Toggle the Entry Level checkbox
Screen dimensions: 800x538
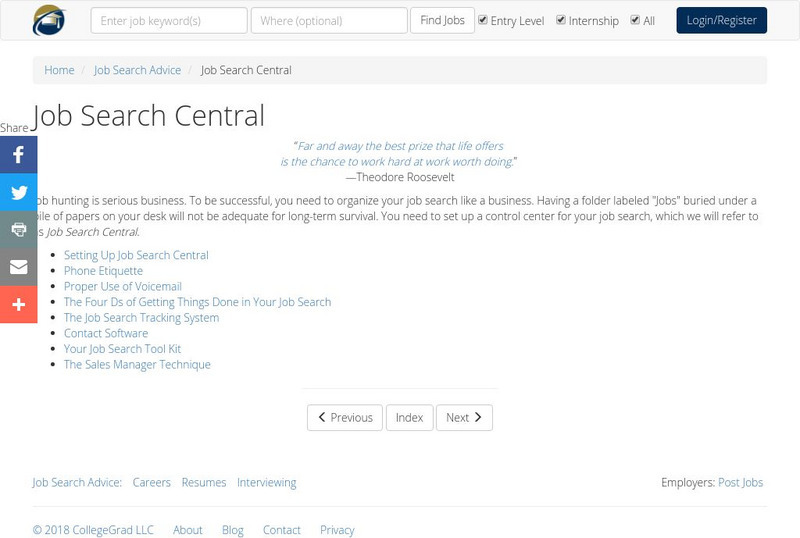[x=483, y=20]
